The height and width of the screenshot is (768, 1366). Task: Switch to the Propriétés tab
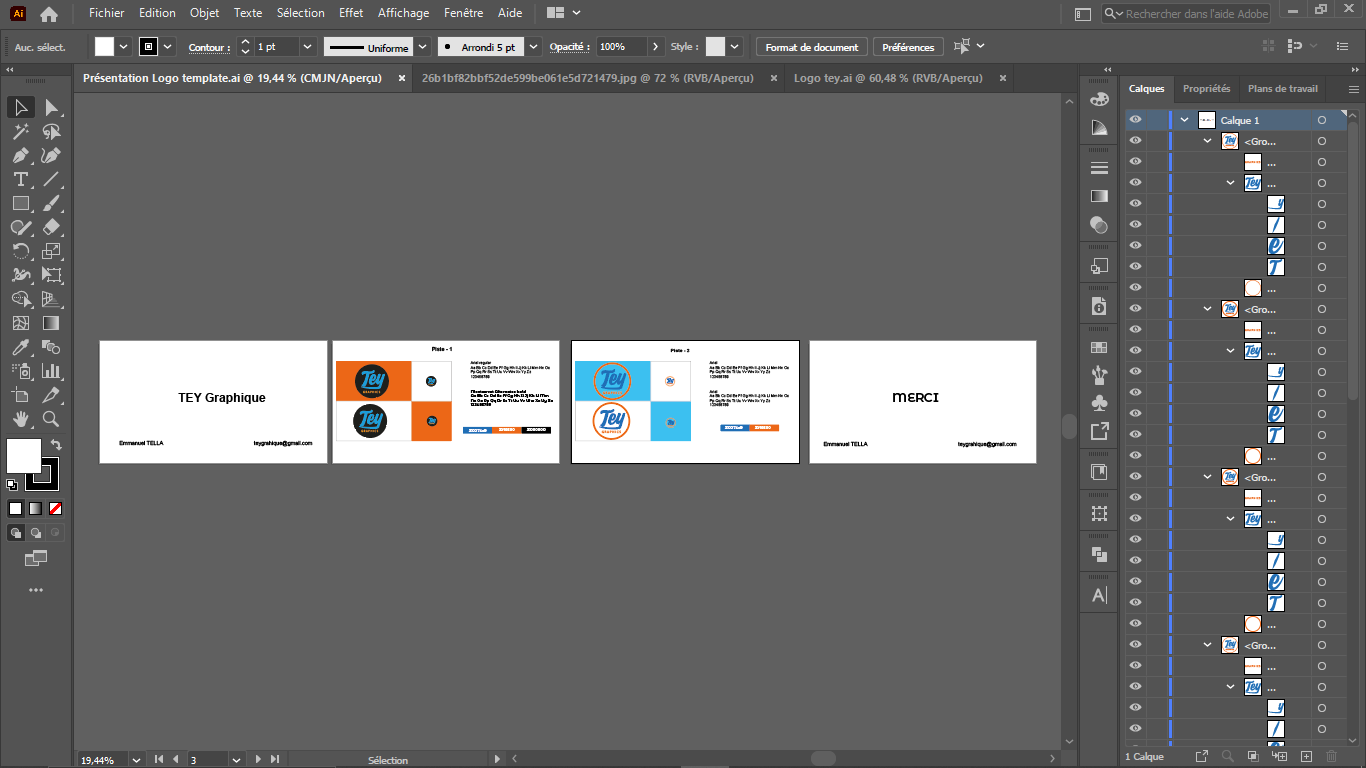[x=1206, y=89]
